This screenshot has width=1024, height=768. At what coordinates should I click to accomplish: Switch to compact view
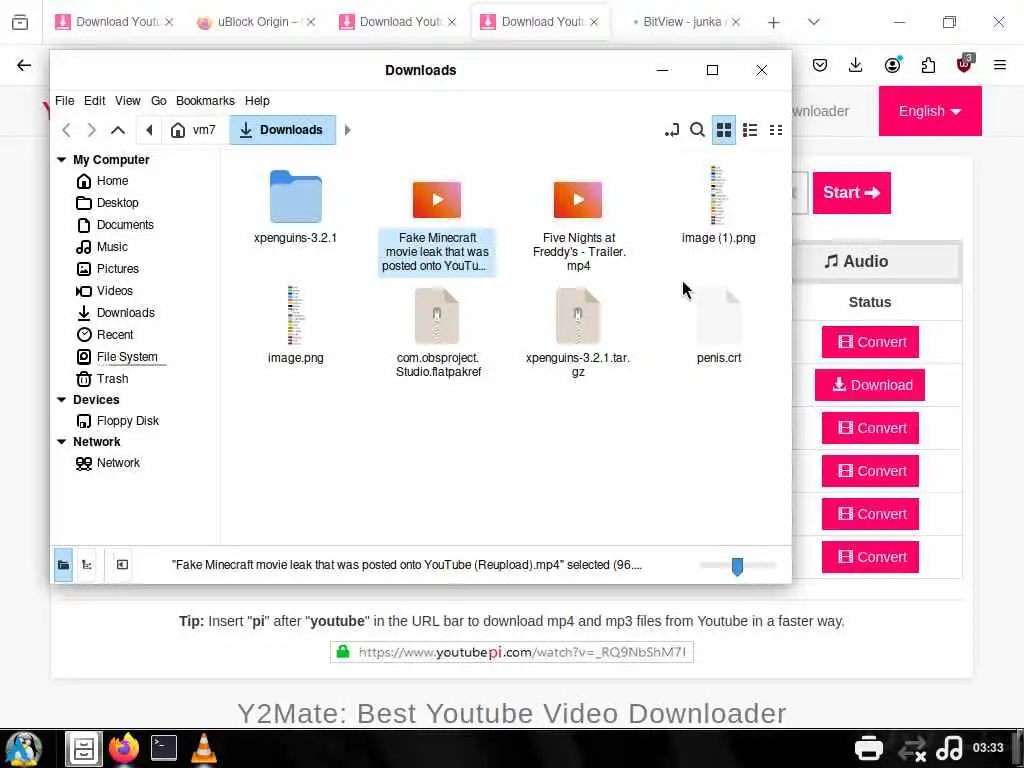coord(776,130)
